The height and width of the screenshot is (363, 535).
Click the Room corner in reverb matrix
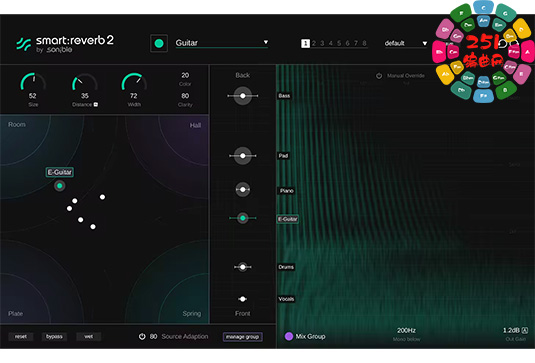[x=17, y=125]
